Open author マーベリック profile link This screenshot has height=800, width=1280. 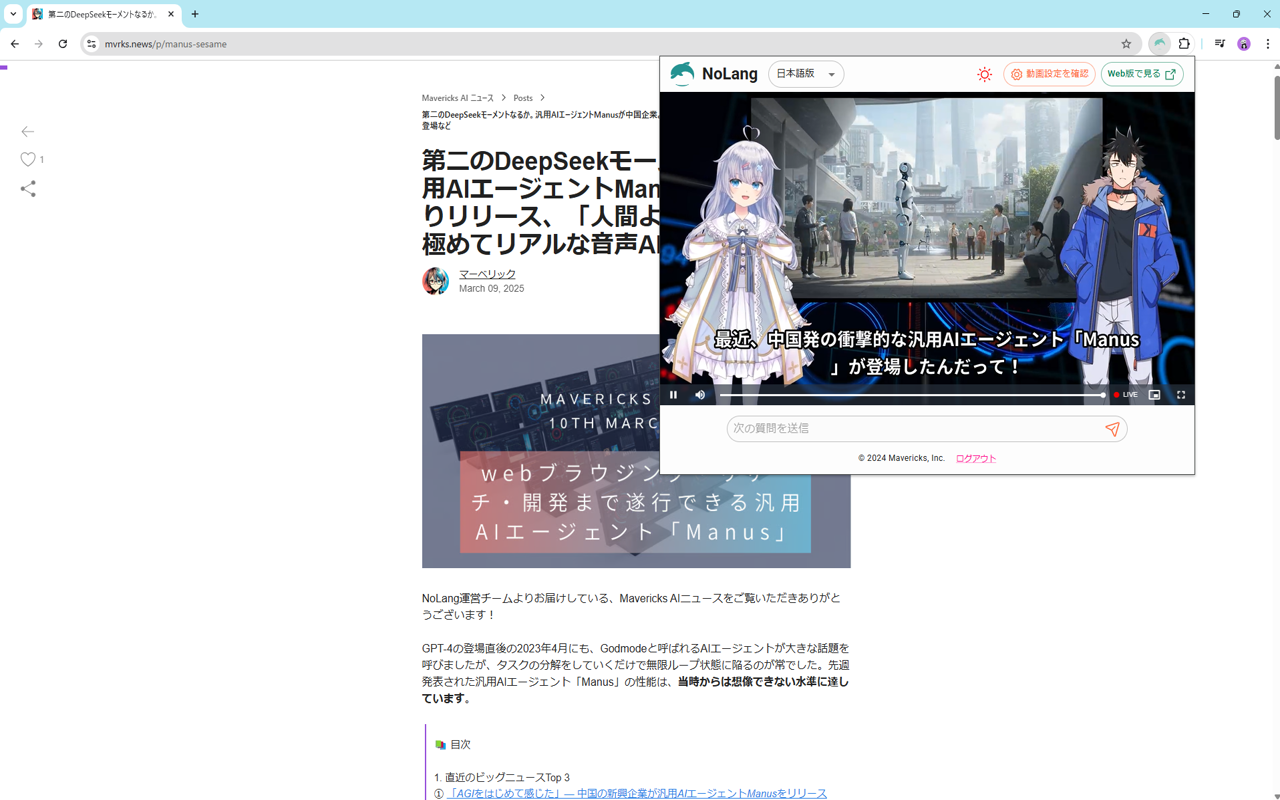pos(487,274)
